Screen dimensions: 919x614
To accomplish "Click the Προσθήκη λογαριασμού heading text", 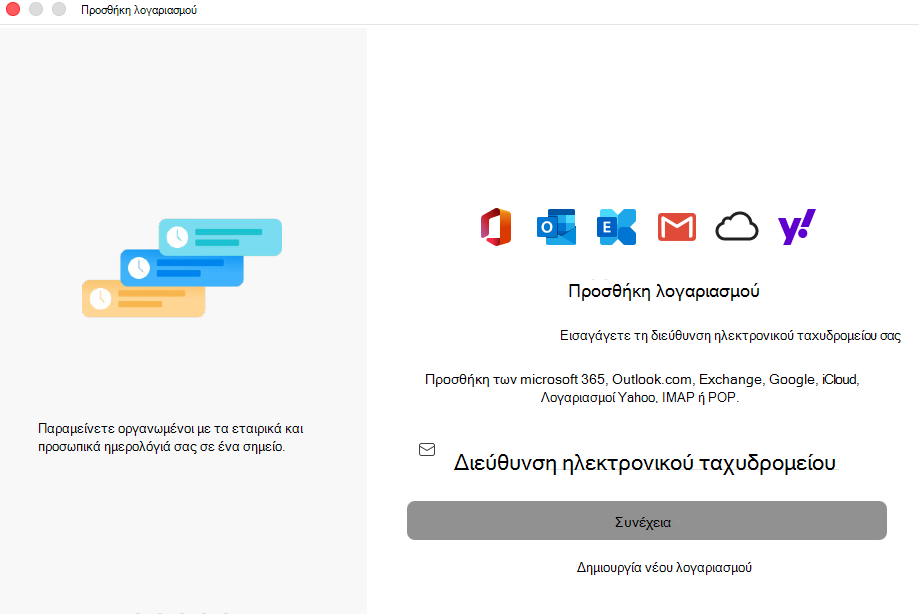I will pos(663,291).
